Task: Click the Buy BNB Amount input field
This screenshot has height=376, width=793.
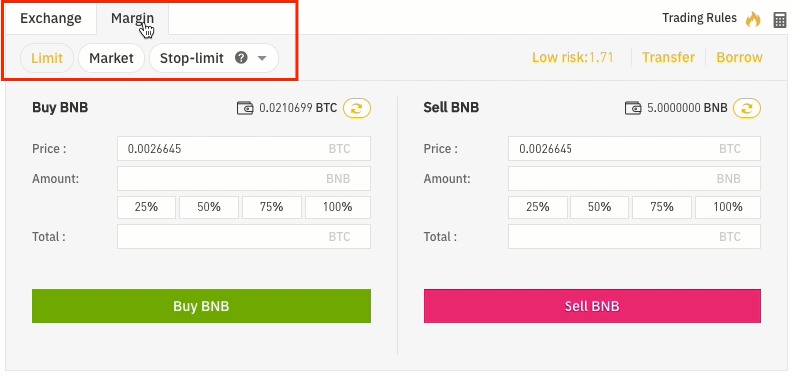Action: (x=244, y=179)
